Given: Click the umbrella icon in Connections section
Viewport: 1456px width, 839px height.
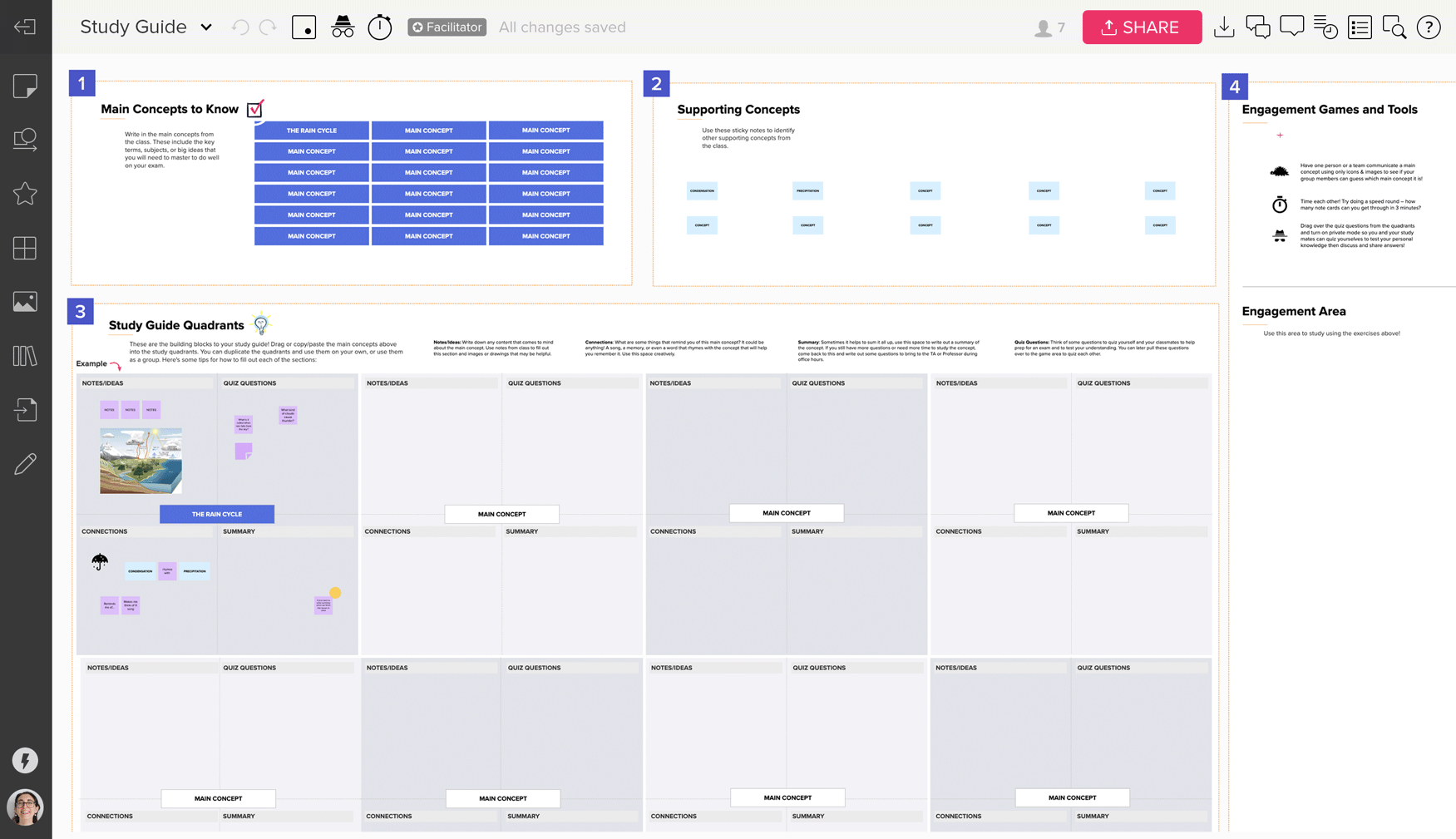Looking at the screenshot, I should pos(100,562).
